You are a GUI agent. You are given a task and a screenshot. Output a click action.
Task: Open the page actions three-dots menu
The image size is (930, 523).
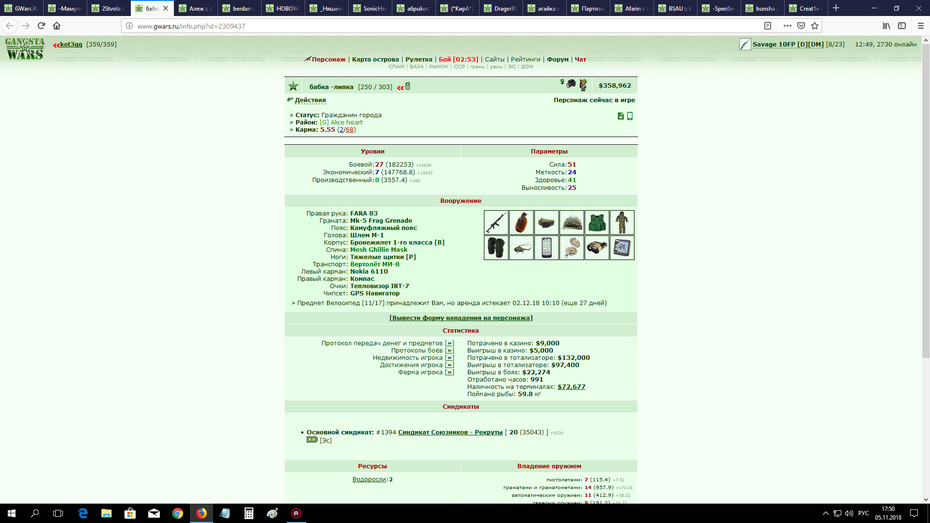point(787,25)
